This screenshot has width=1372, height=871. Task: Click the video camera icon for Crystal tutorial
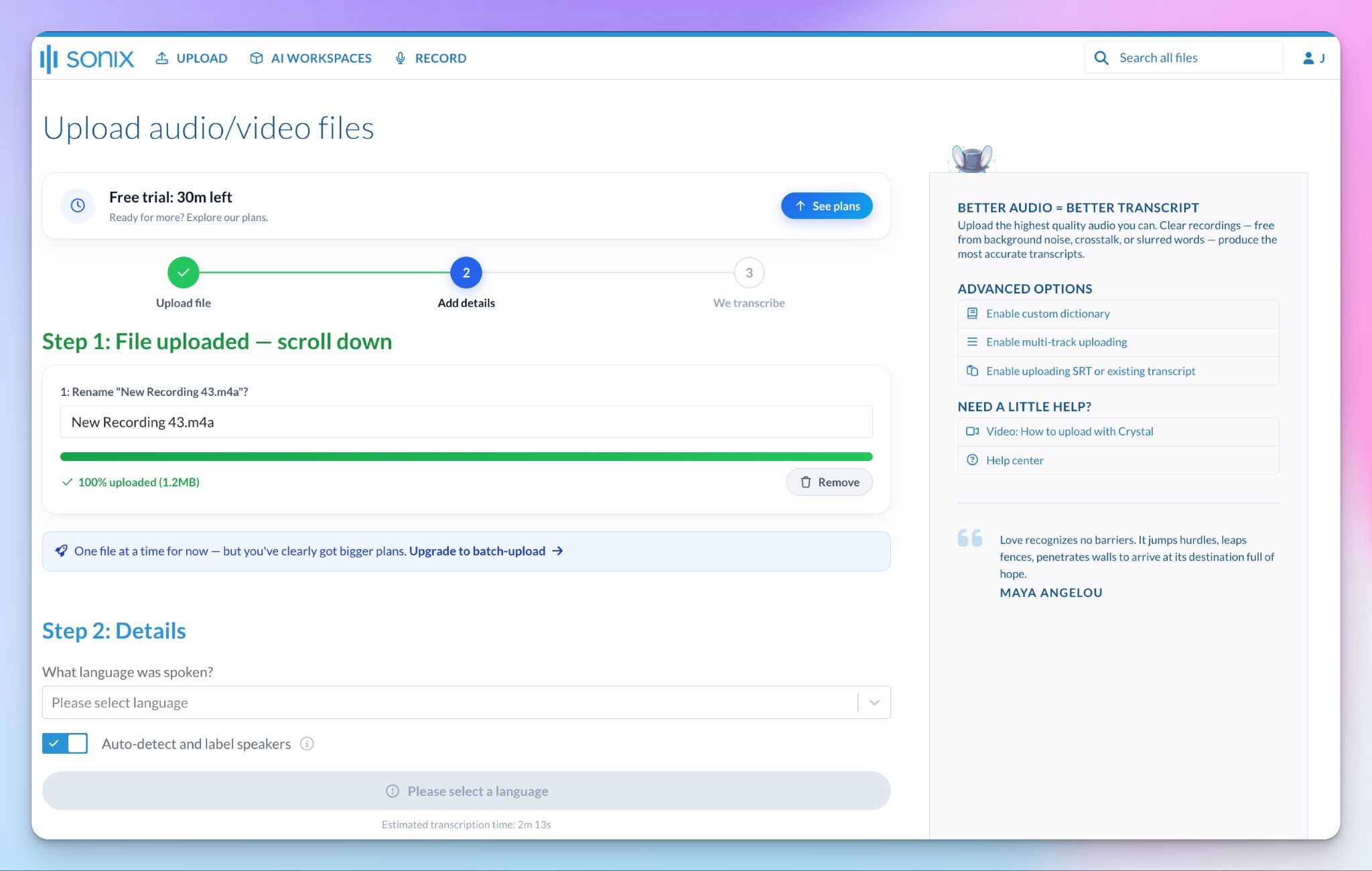coord(972,431)
